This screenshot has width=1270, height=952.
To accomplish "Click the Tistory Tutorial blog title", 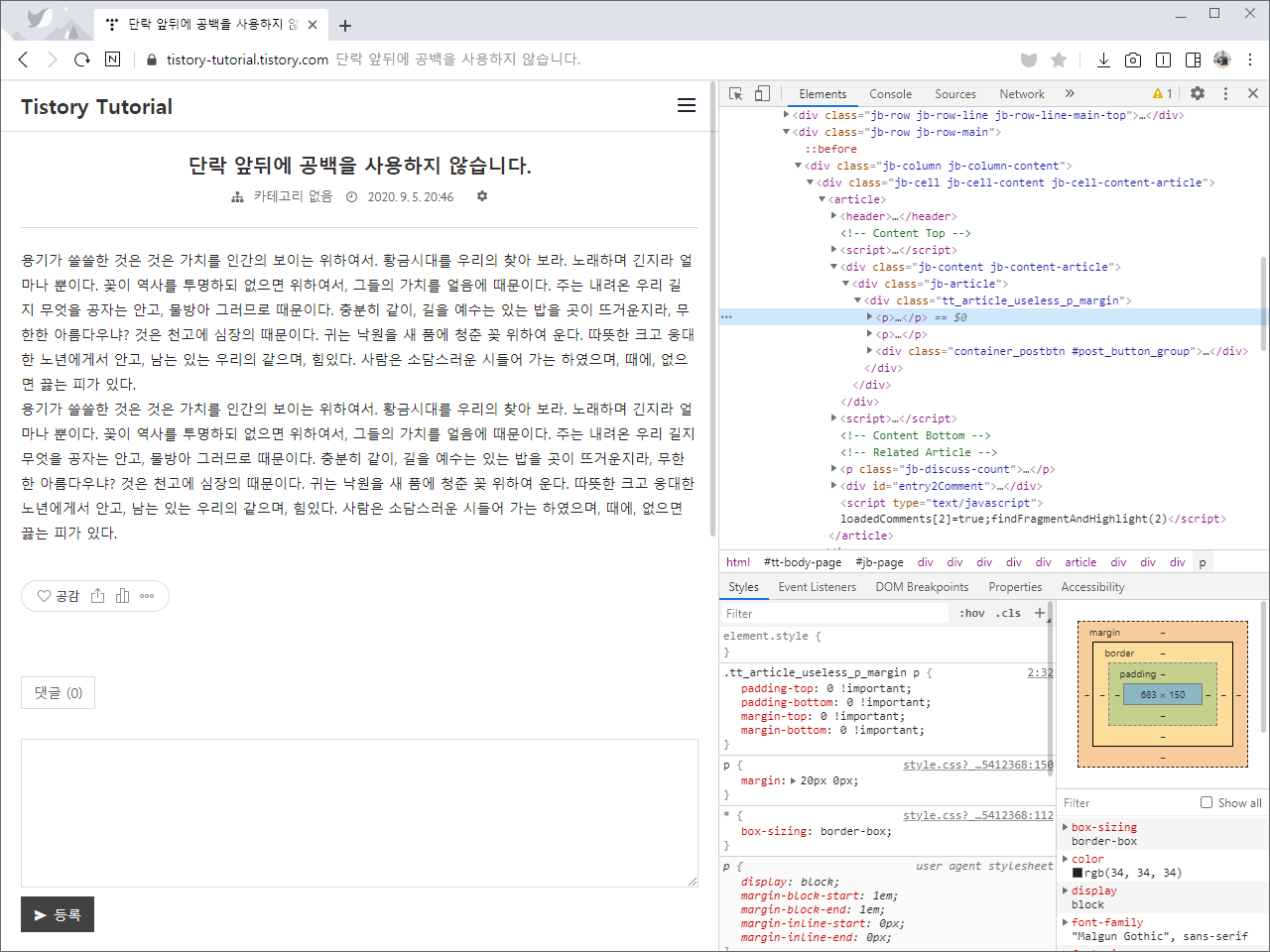I will click(96, 106).
